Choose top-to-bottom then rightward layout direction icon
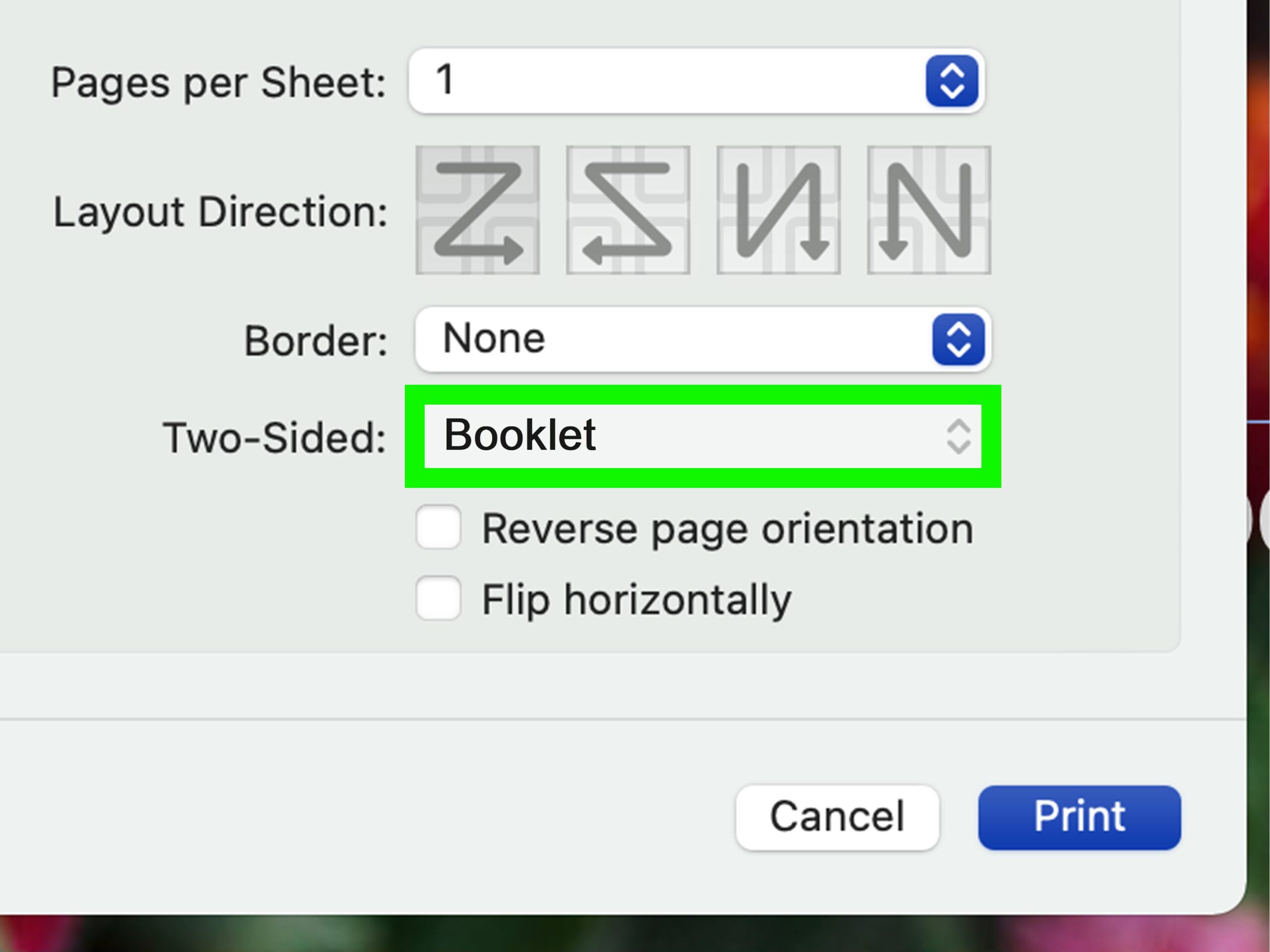This screenshot has height=952, width=1270. (778, 210)
